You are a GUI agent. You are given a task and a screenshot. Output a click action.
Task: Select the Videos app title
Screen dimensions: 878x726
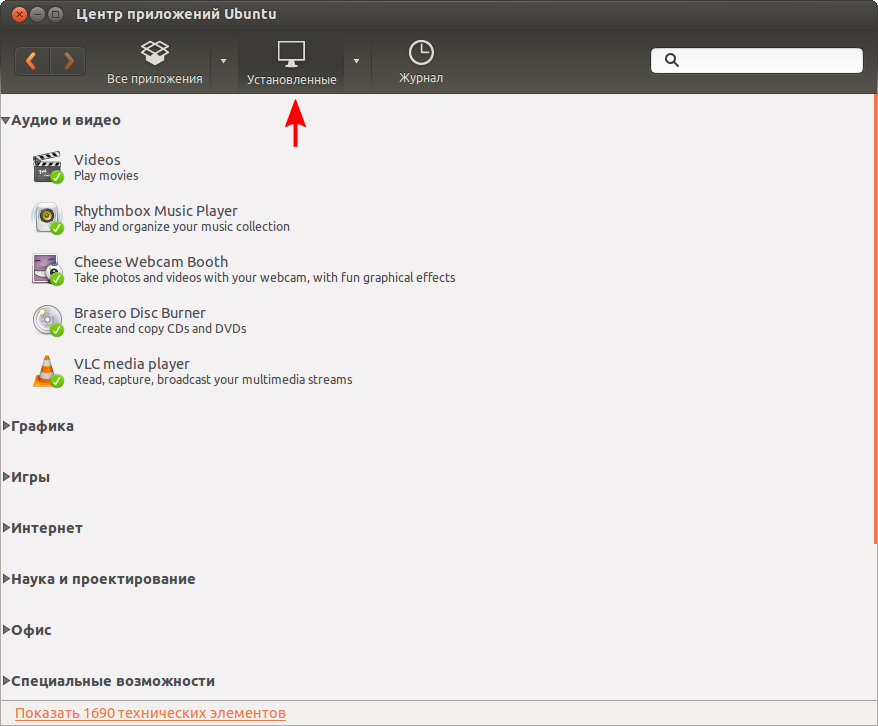pyautogui.click(x=97, y=160)
